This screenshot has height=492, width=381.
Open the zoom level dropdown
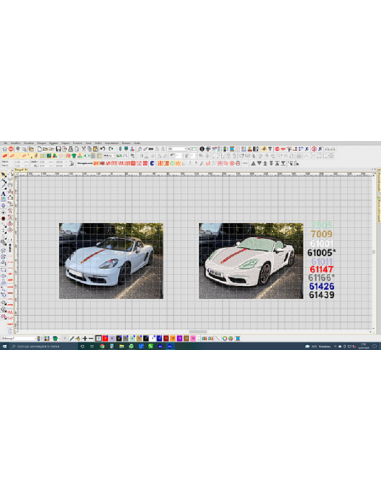coord(185,149)
